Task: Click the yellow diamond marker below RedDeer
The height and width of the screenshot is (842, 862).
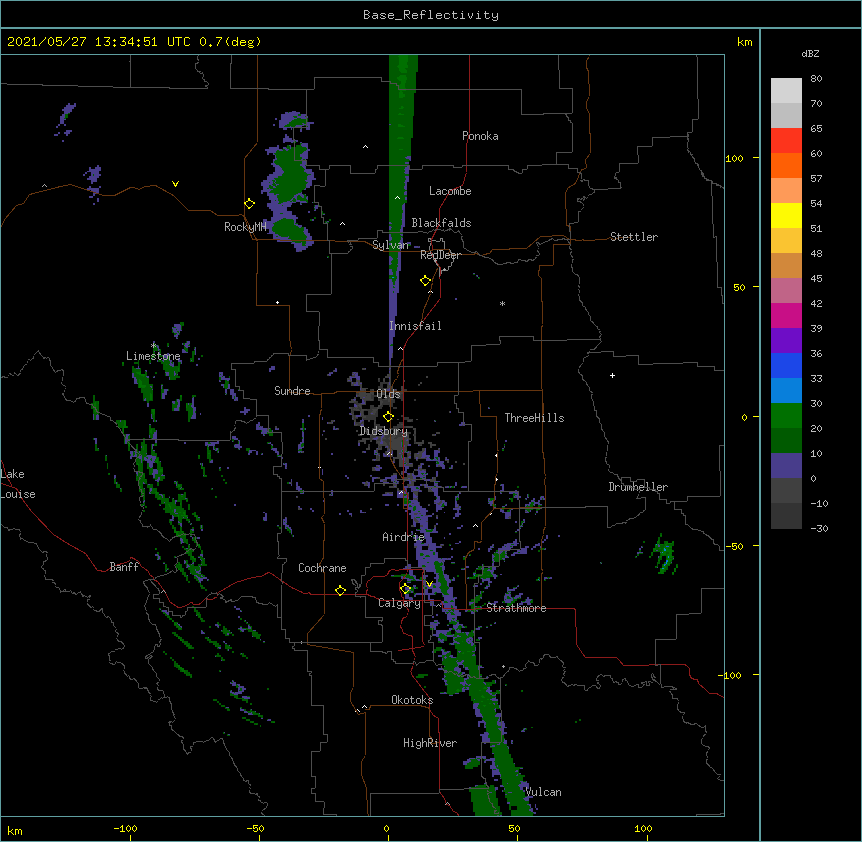Action: click(x=425, y=281)
